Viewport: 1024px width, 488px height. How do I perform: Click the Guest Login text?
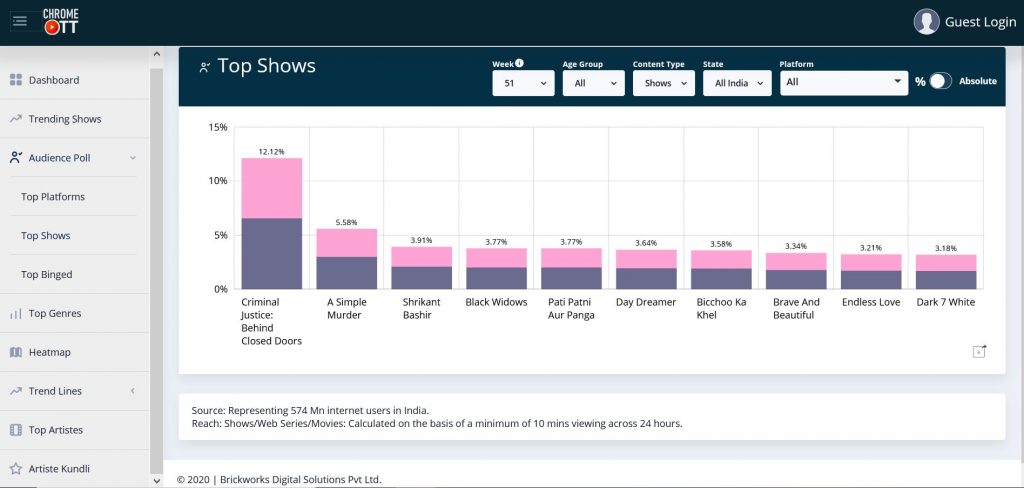point(980,22)
